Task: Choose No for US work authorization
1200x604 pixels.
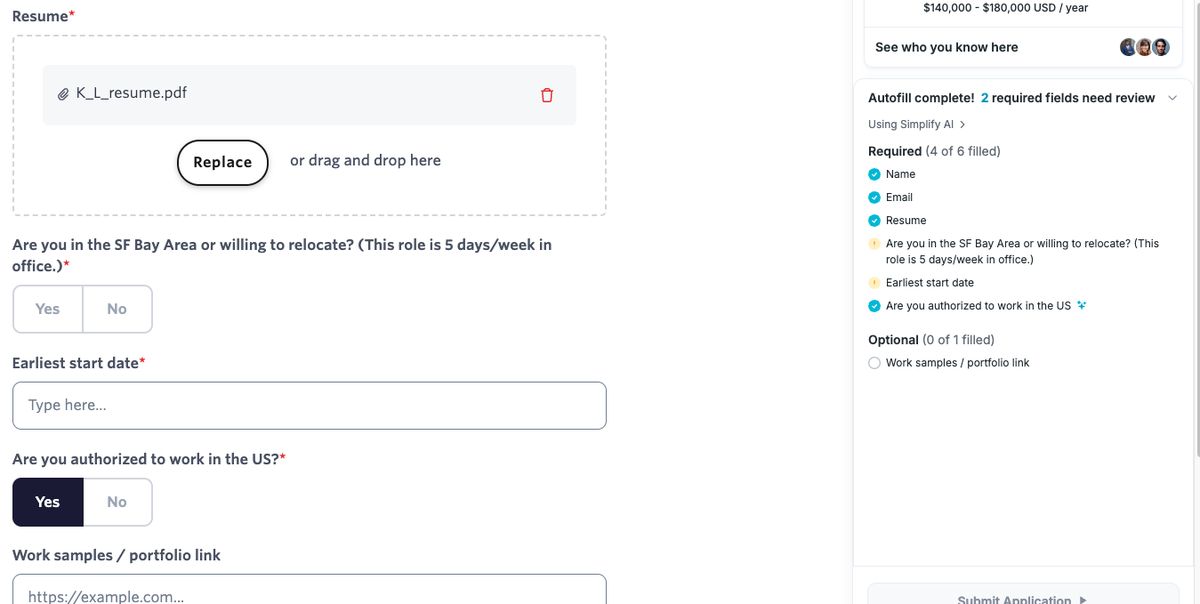Action: (x=117, y=502)
